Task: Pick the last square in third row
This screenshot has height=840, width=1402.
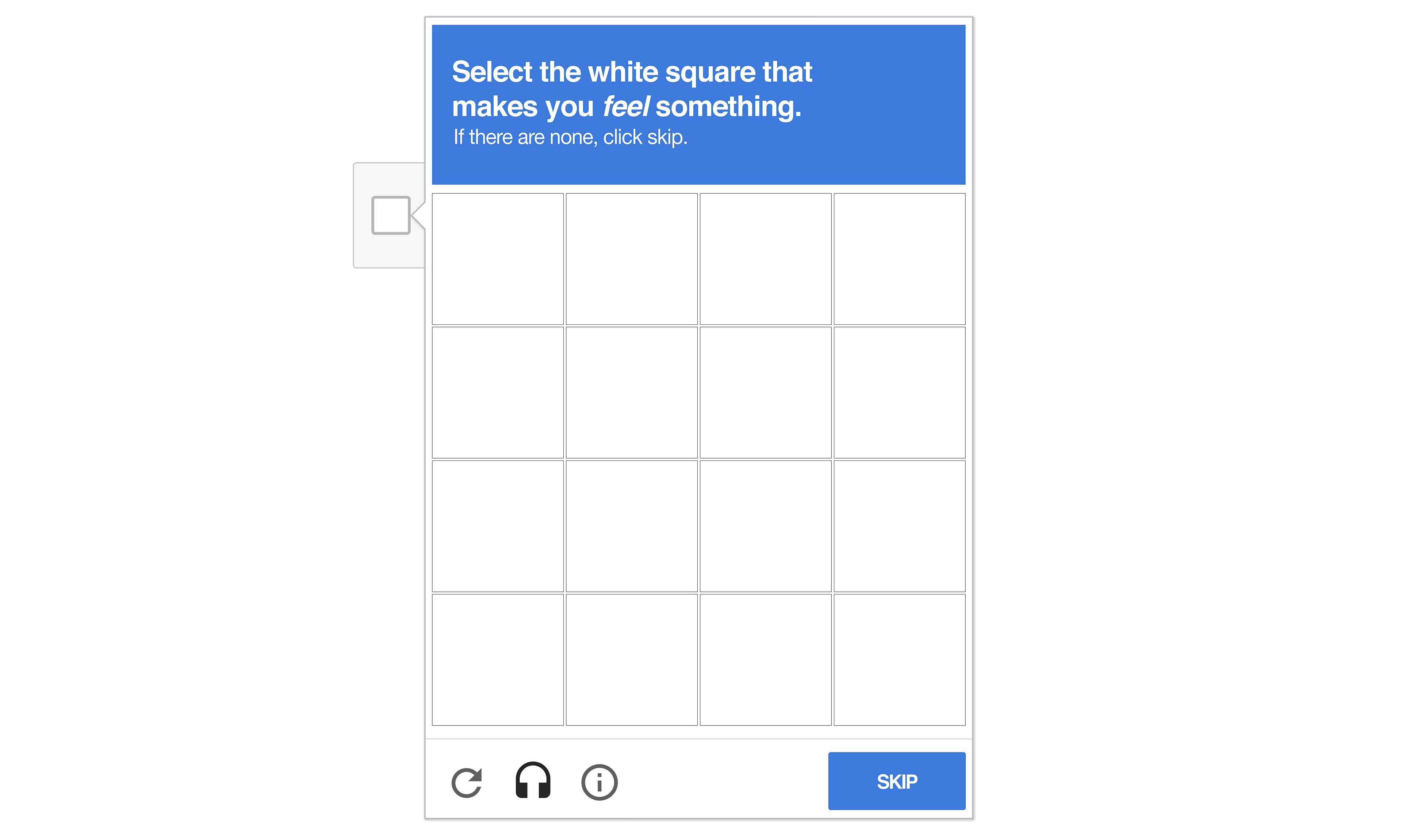Action: [x=899, y=526]
